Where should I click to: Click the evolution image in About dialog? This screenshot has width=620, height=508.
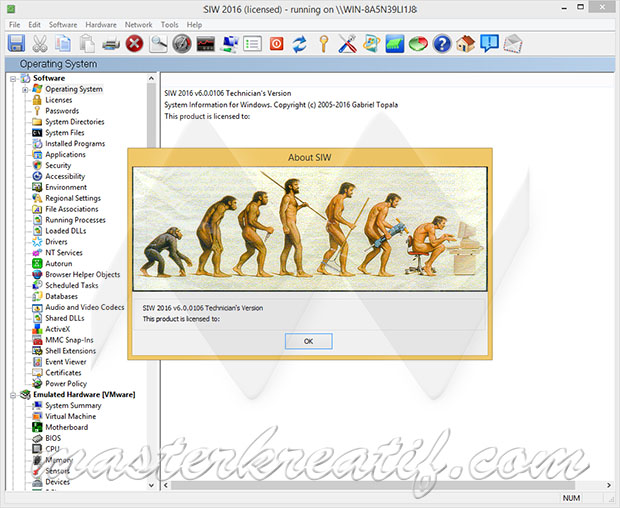pyautogui.click(x=310, y=229)
